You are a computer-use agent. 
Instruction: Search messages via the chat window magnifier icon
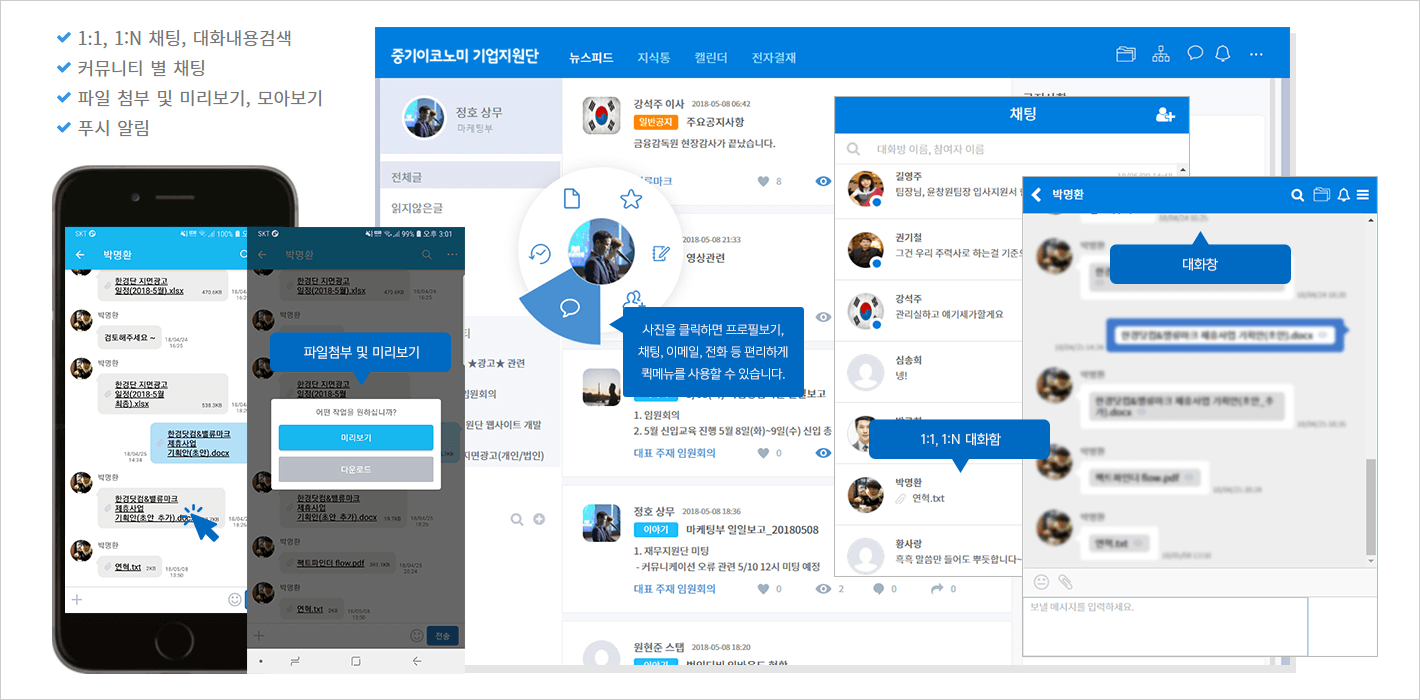[1298, 195]
